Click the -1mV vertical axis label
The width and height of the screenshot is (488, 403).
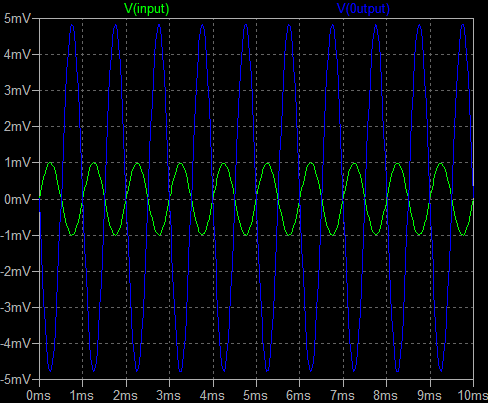tap(15, 236)
